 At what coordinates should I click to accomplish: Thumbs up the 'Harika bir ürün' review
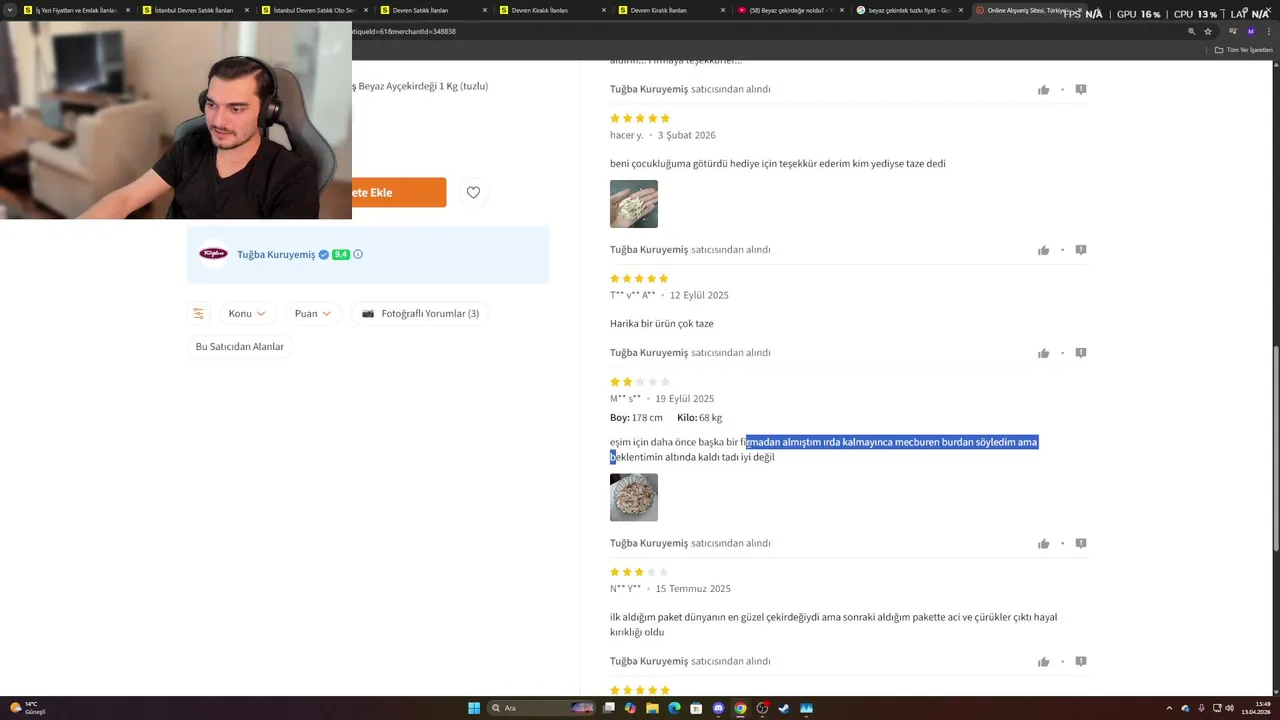coord(1043,353)
